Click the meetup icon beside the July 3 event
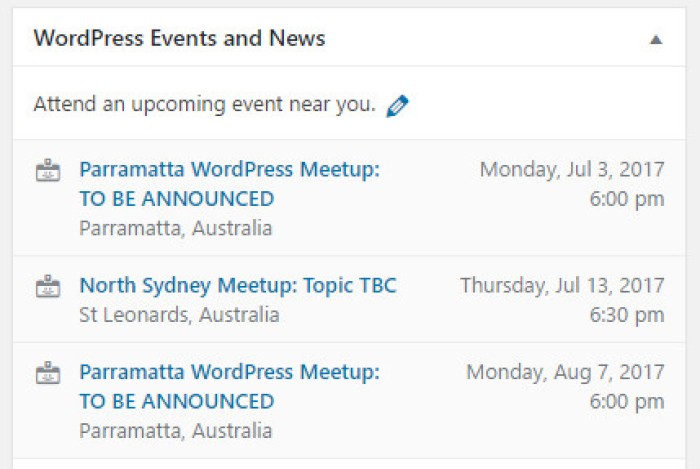This screenshot has height=469, width=700. click(x=48, y=171)
